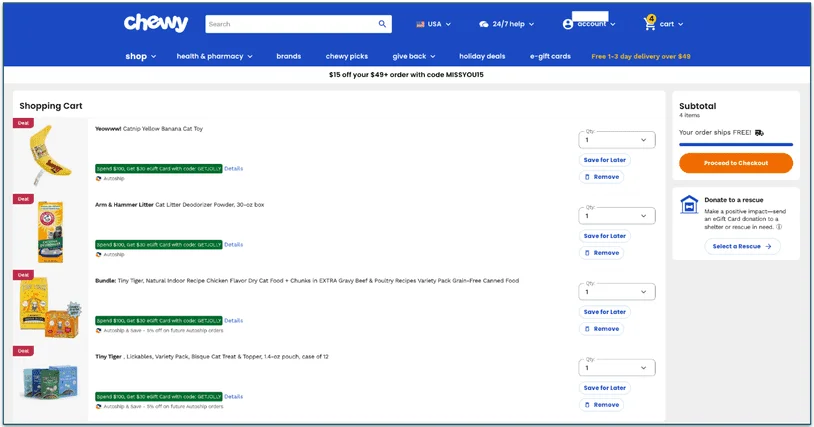View GETJOLLY Details for Tiny Tiger Bundle

(234, 321)
